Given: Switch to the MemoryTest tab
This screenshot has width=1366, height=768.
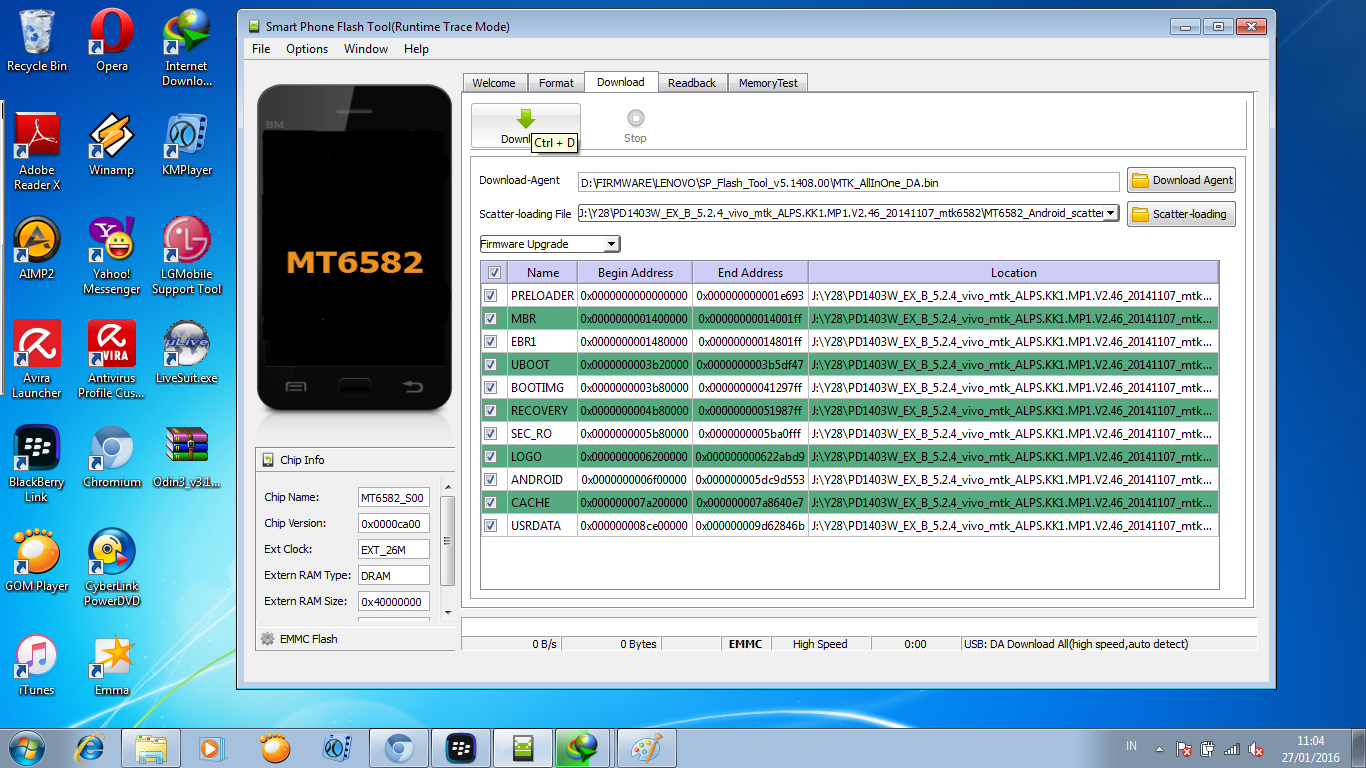Looking at the screenshot, I should click(768, 83).
